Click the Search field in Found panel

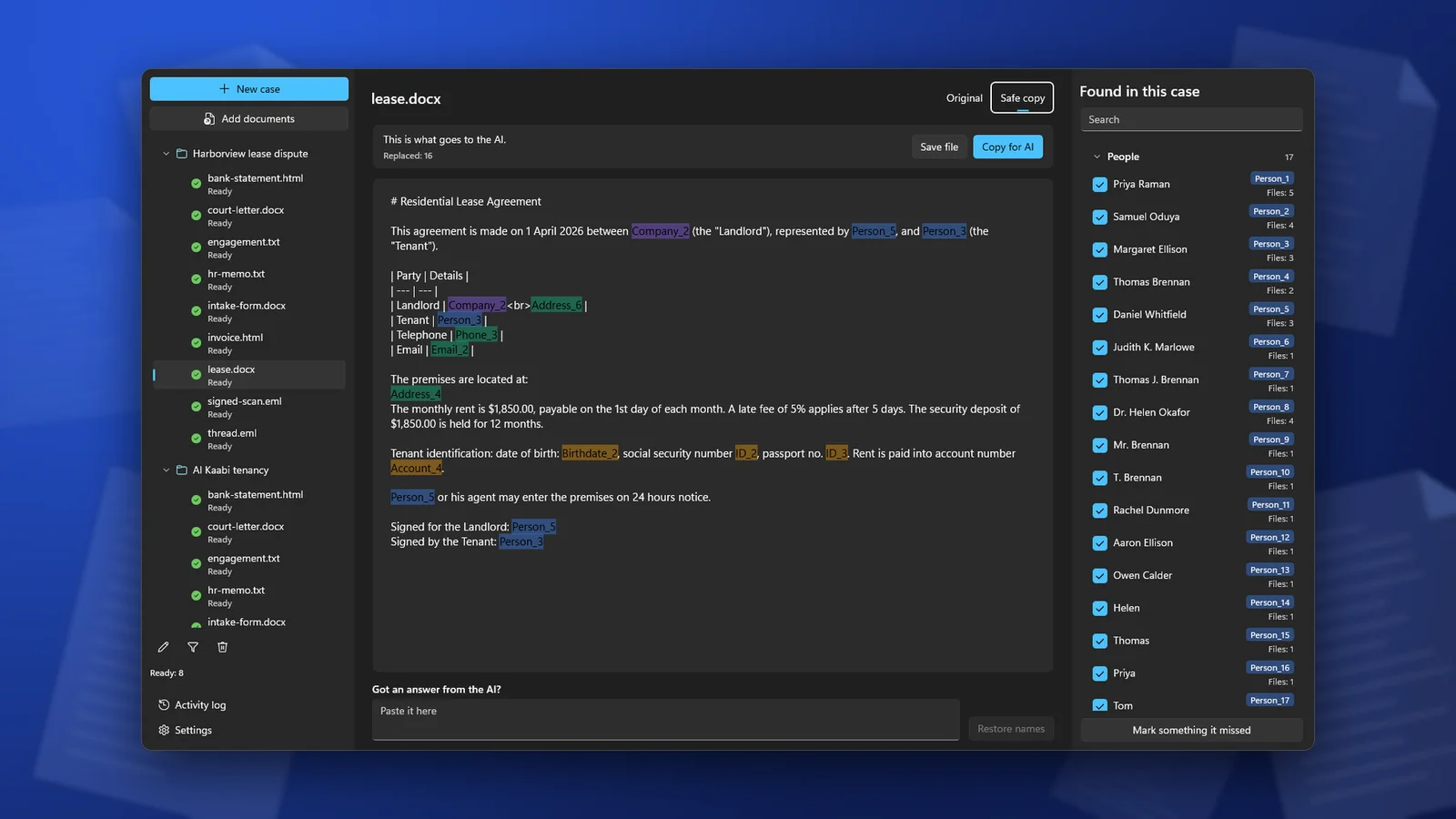(x=1191, y=119)
